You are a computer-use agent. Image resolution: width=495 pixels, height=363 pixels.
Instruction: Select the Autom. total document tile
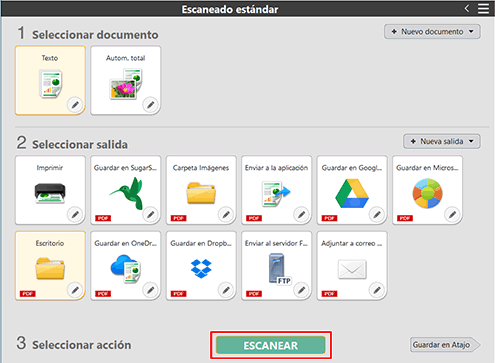(x=126, y=80)
